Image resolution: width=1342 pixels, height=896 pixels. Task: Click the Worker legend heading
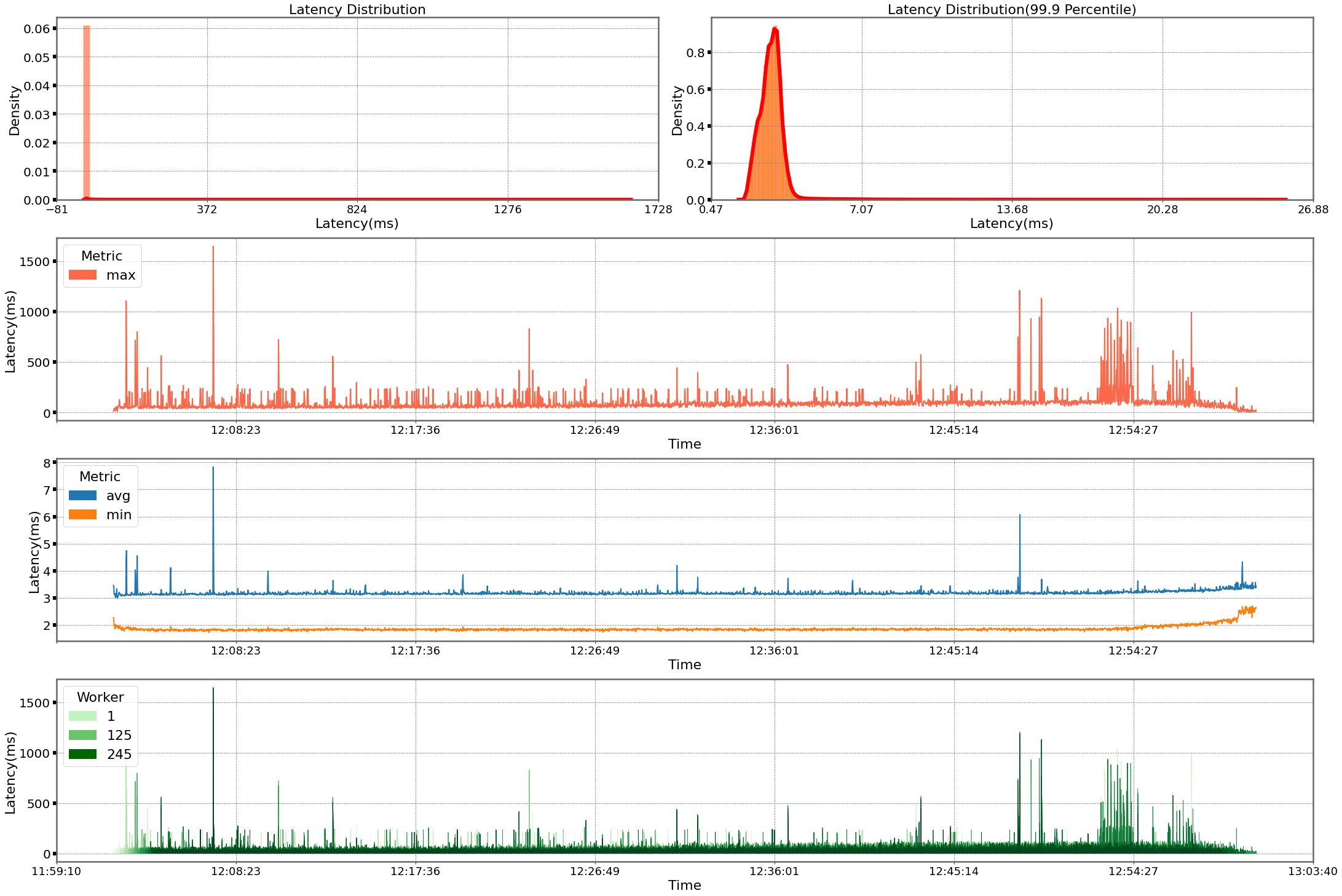pos(100,697)
